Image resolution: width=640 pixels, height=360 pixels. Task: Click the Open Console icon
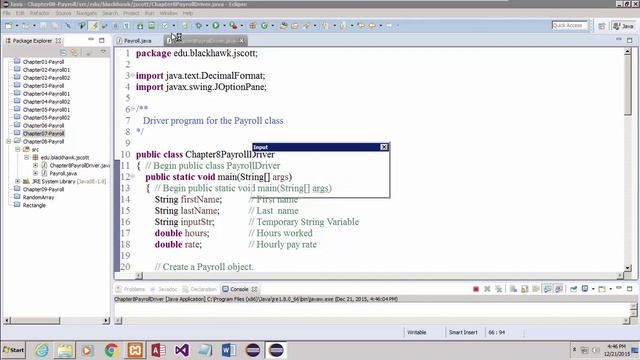tap(602, 289)
